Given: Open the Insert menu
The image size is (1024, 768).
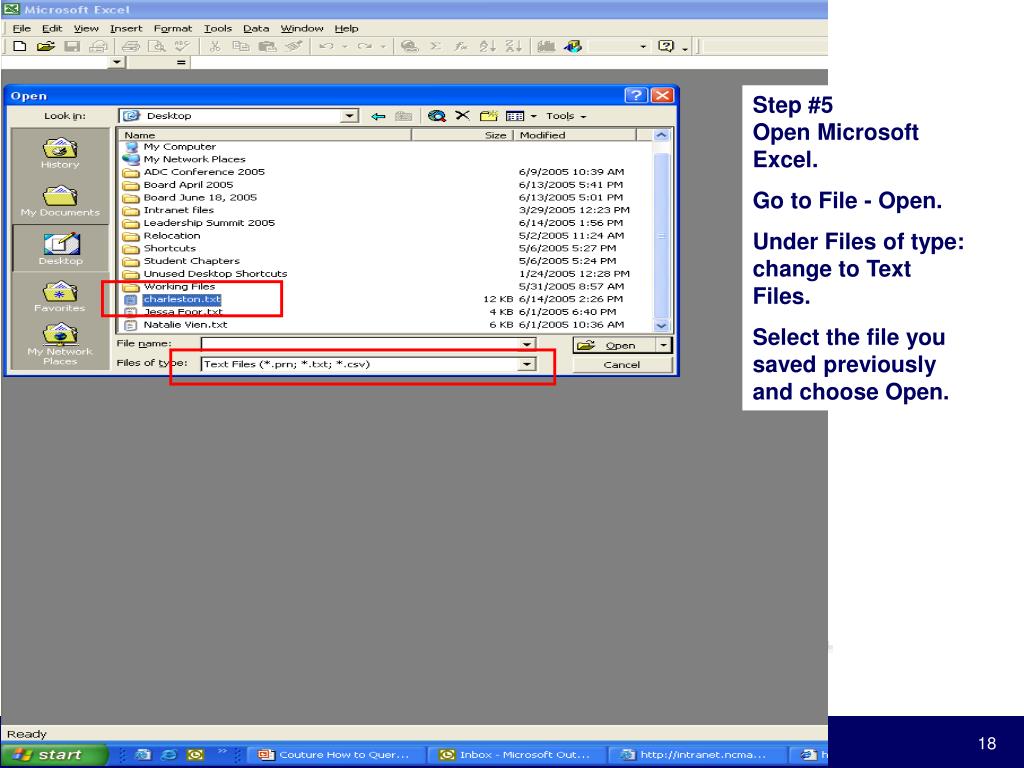Looking at the screenshot, I should tap(126, 29).
